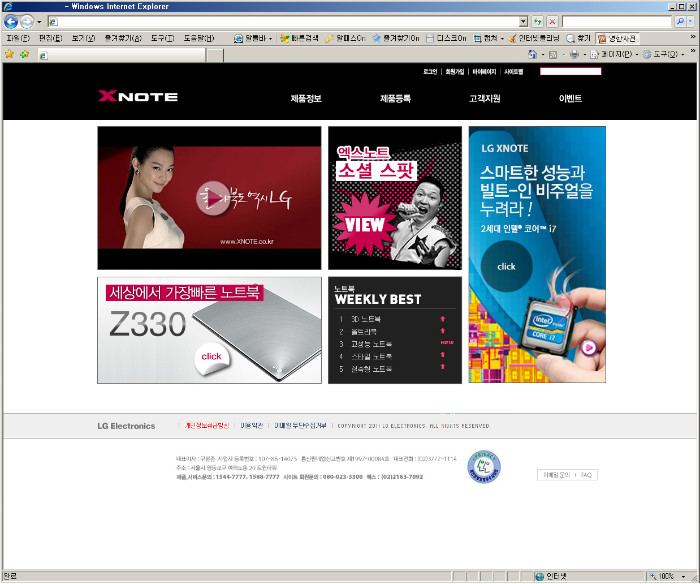The image size is (700, 584).
Task: Select rank 5 item in Weekly Best
Action: (x=371, y=369)
